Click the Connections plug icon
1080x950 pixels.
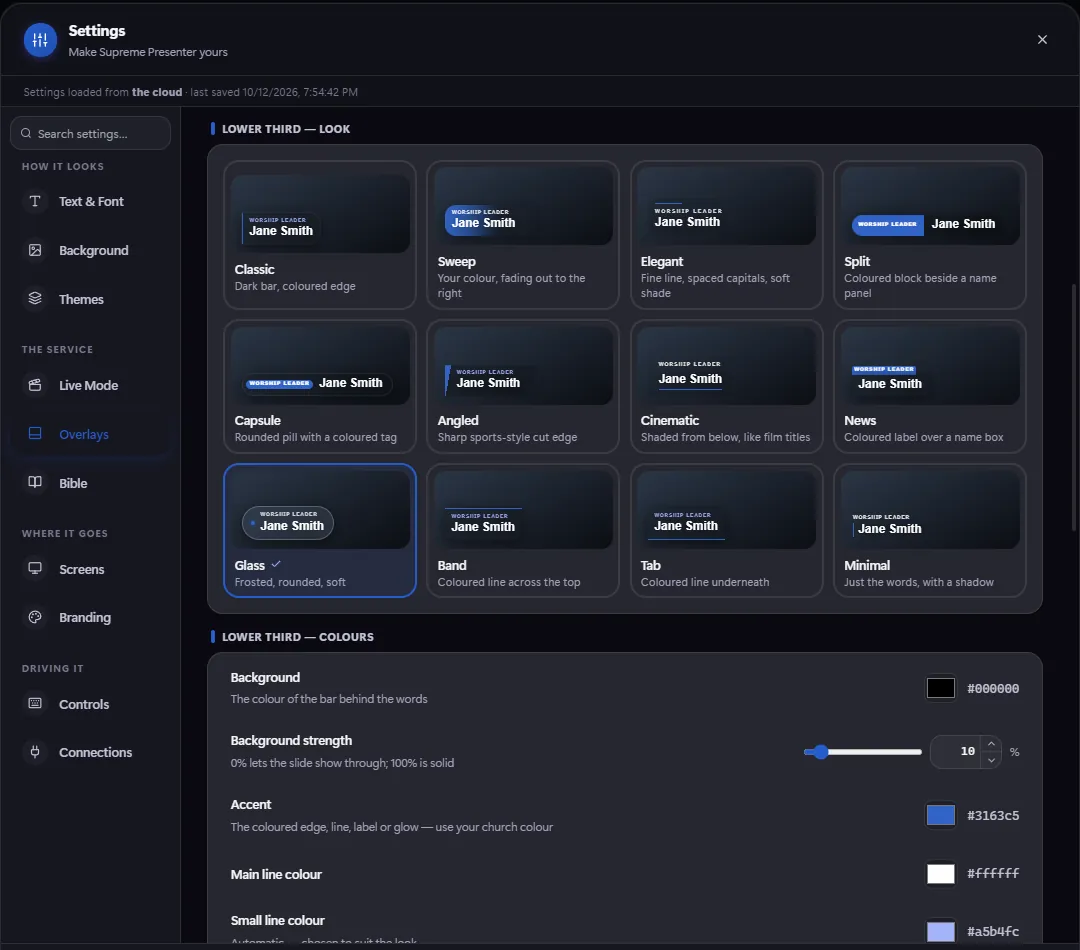35,752
